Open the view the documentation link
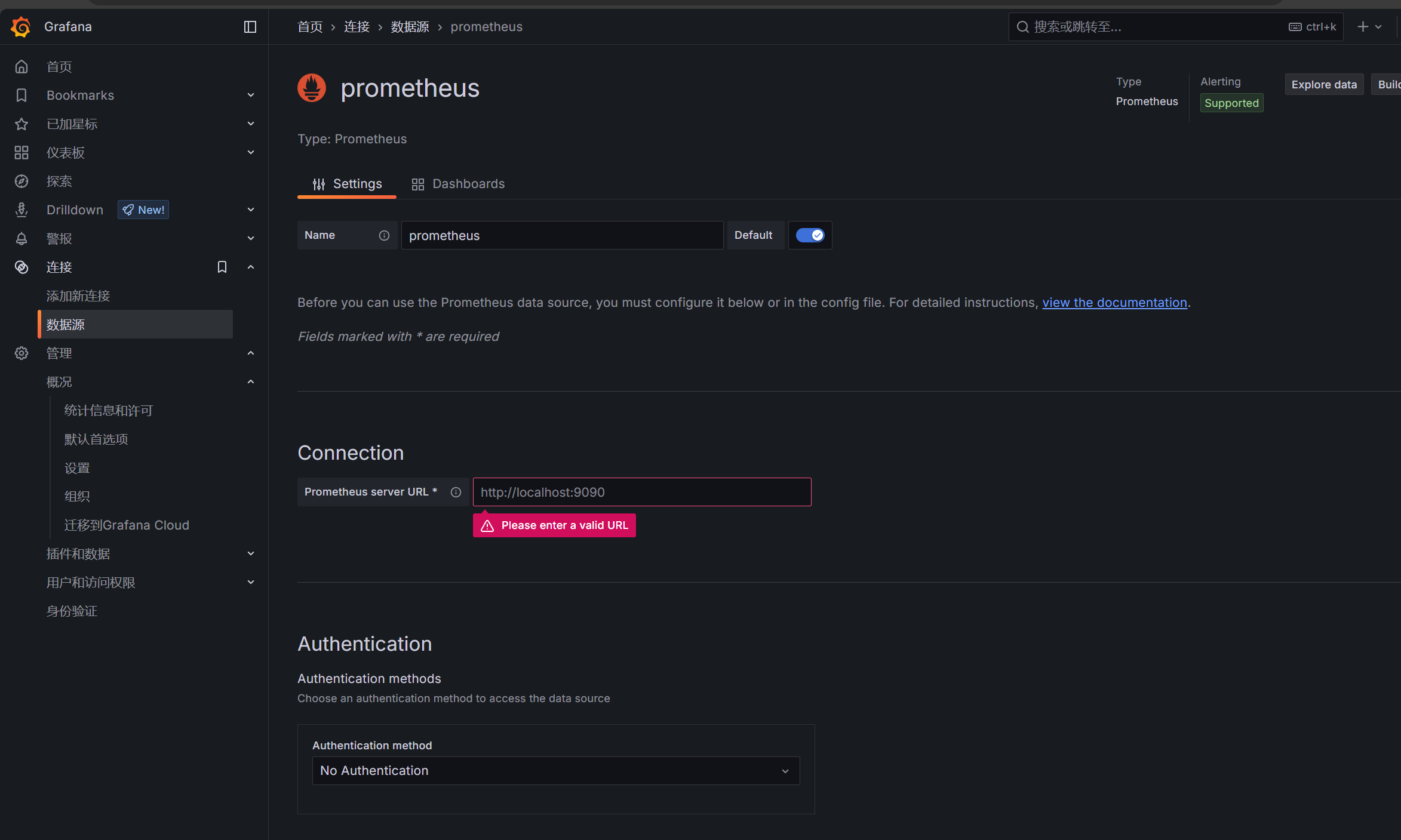This screenshot has height=840, width=1401. tap(1114, 303)
